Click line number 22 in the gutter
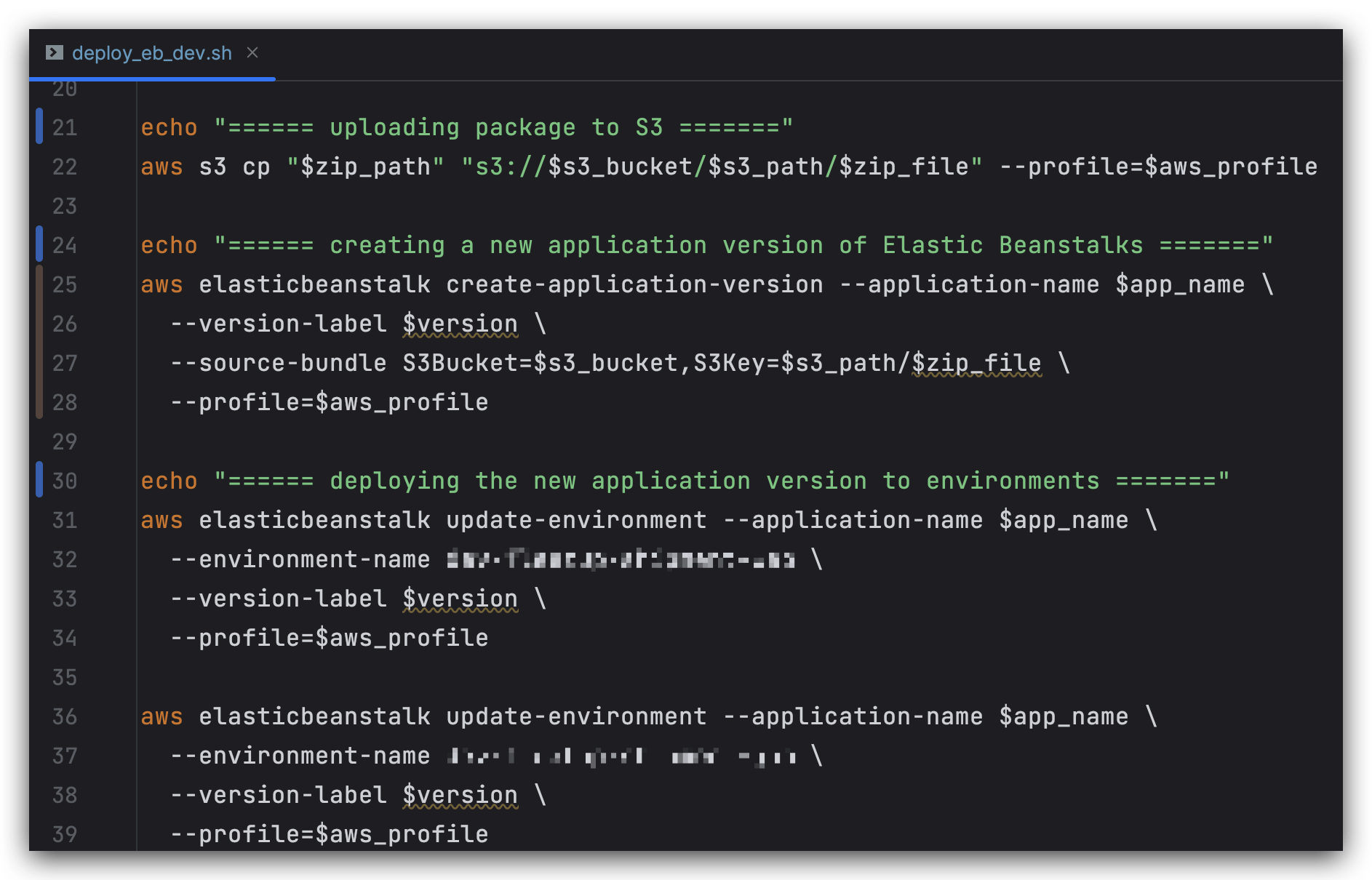 65,167
